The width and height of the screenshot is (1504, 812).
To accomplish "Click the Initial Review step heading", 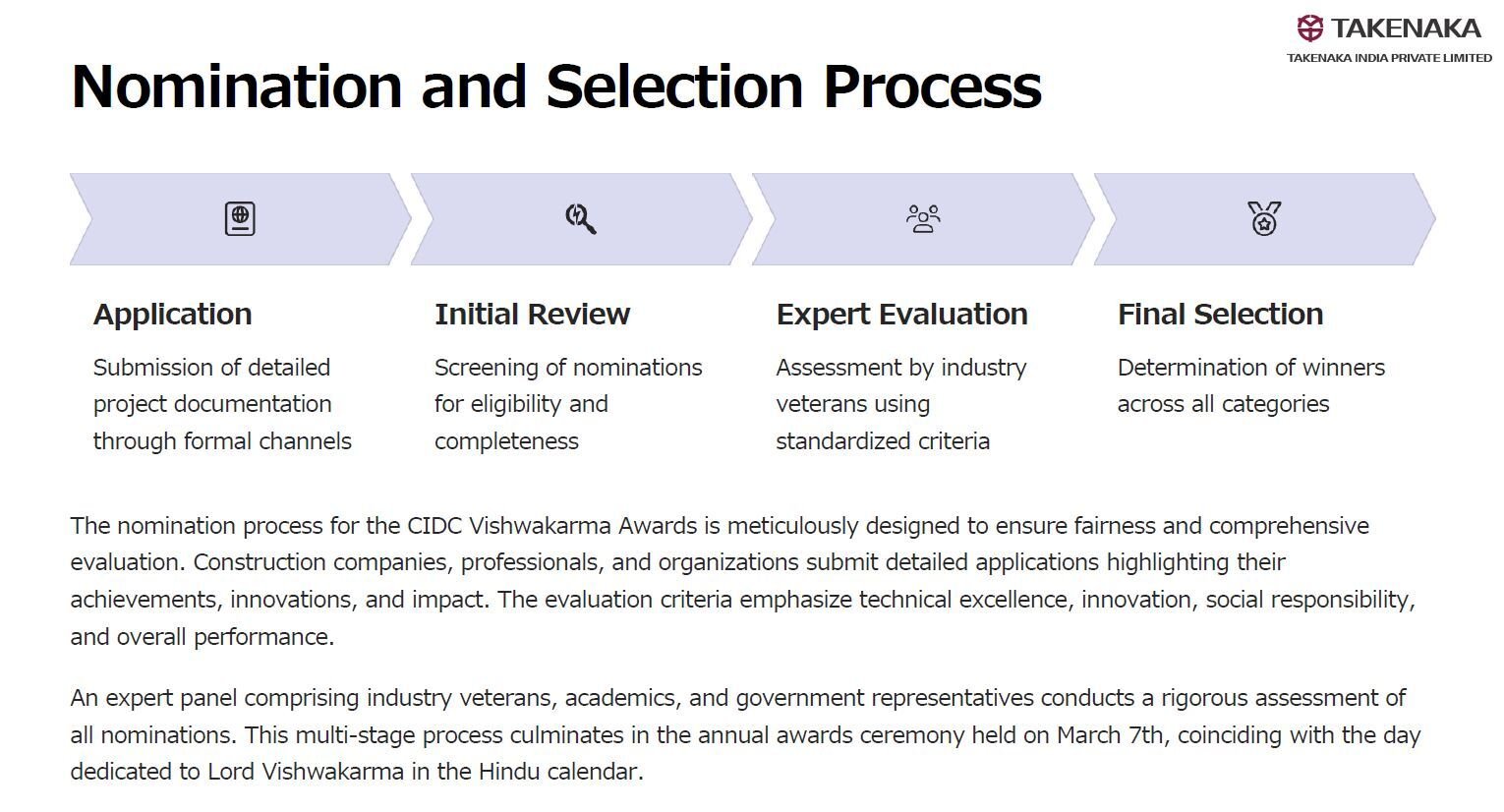I will [532, 315].
